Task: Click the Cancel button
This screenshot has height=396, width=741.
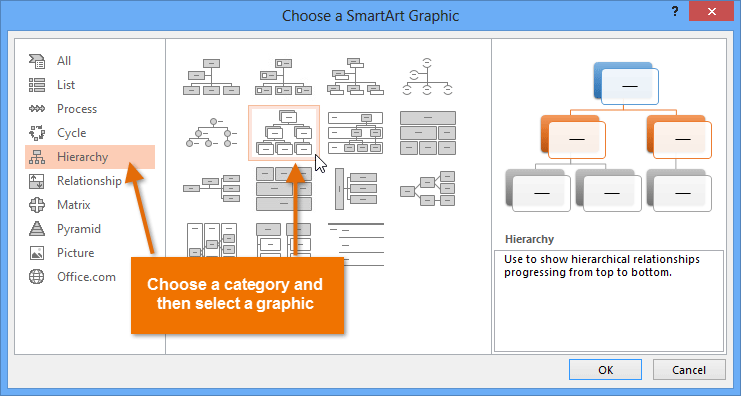Action: (x=689, y=370)
